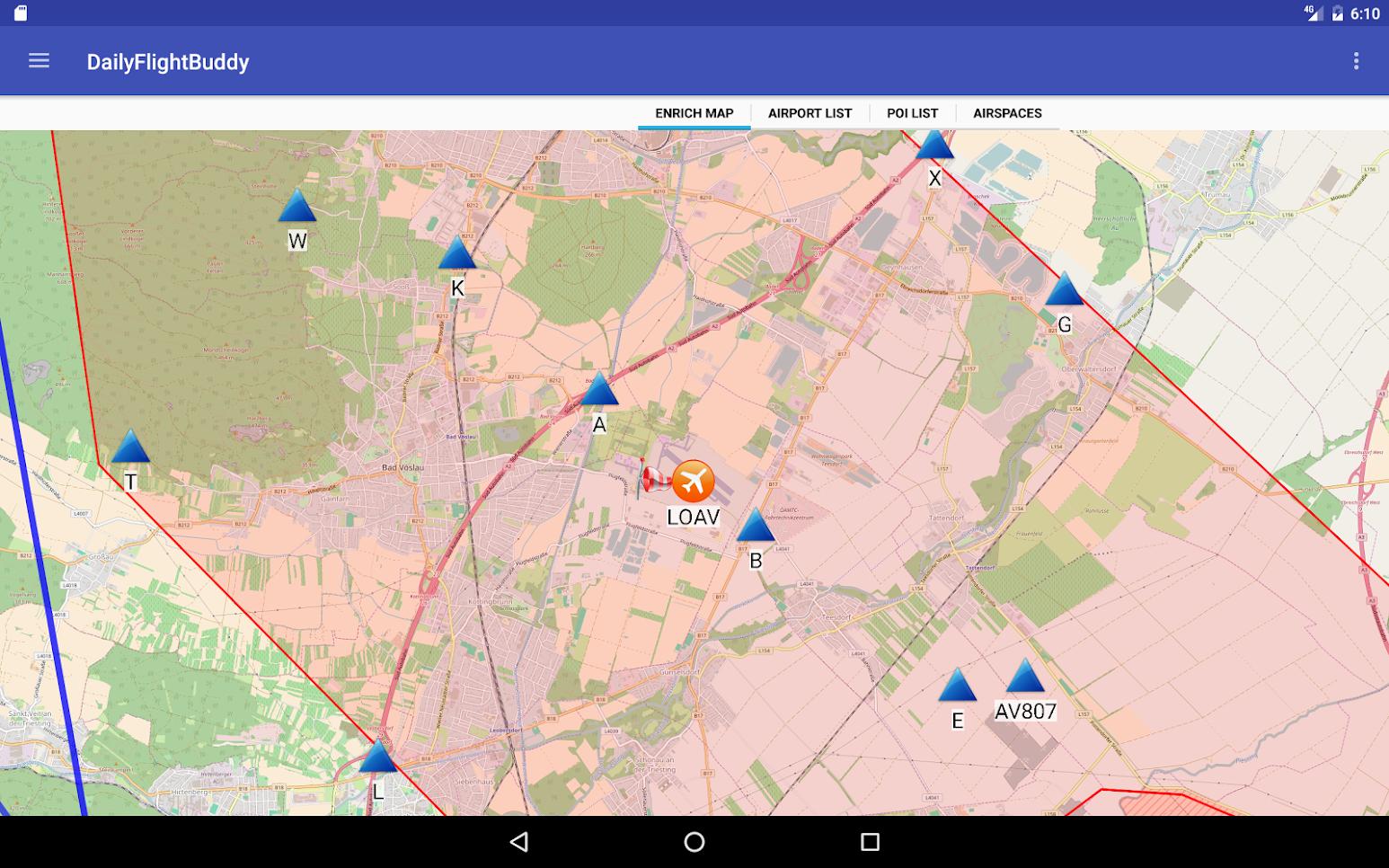Open the three-dot overflow menu
This screenshot has width=1389, height=868.
click(x=1356, y=61)
